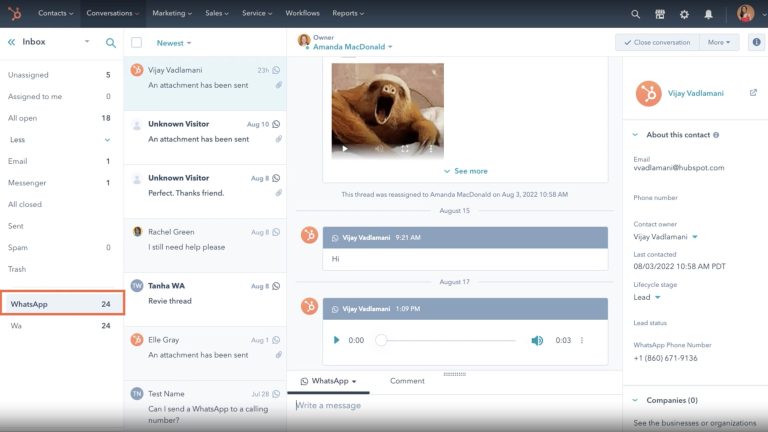Open the Newest sort dropdown

point(174,43)
